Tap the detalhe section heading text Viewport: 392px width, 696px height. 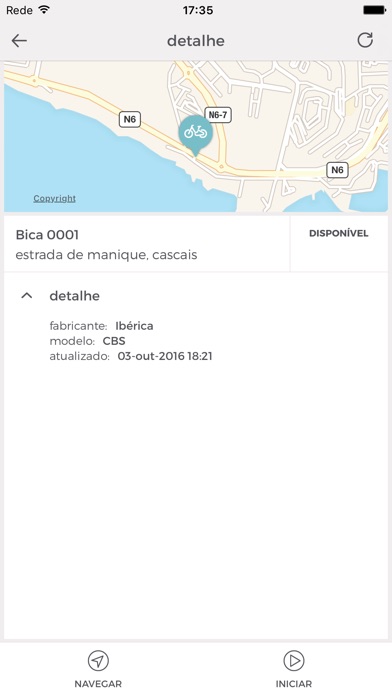coord(75,296)
